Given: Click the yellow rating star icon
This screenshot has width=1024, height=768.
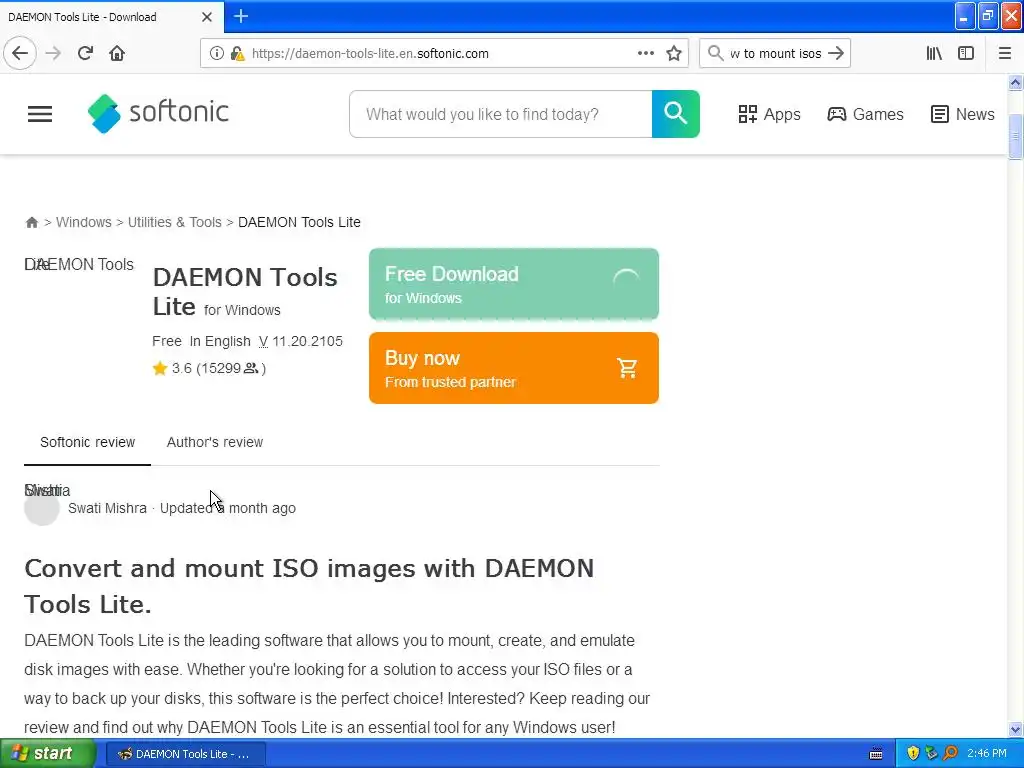Looking at the screenshot, I should coord(160,368).
